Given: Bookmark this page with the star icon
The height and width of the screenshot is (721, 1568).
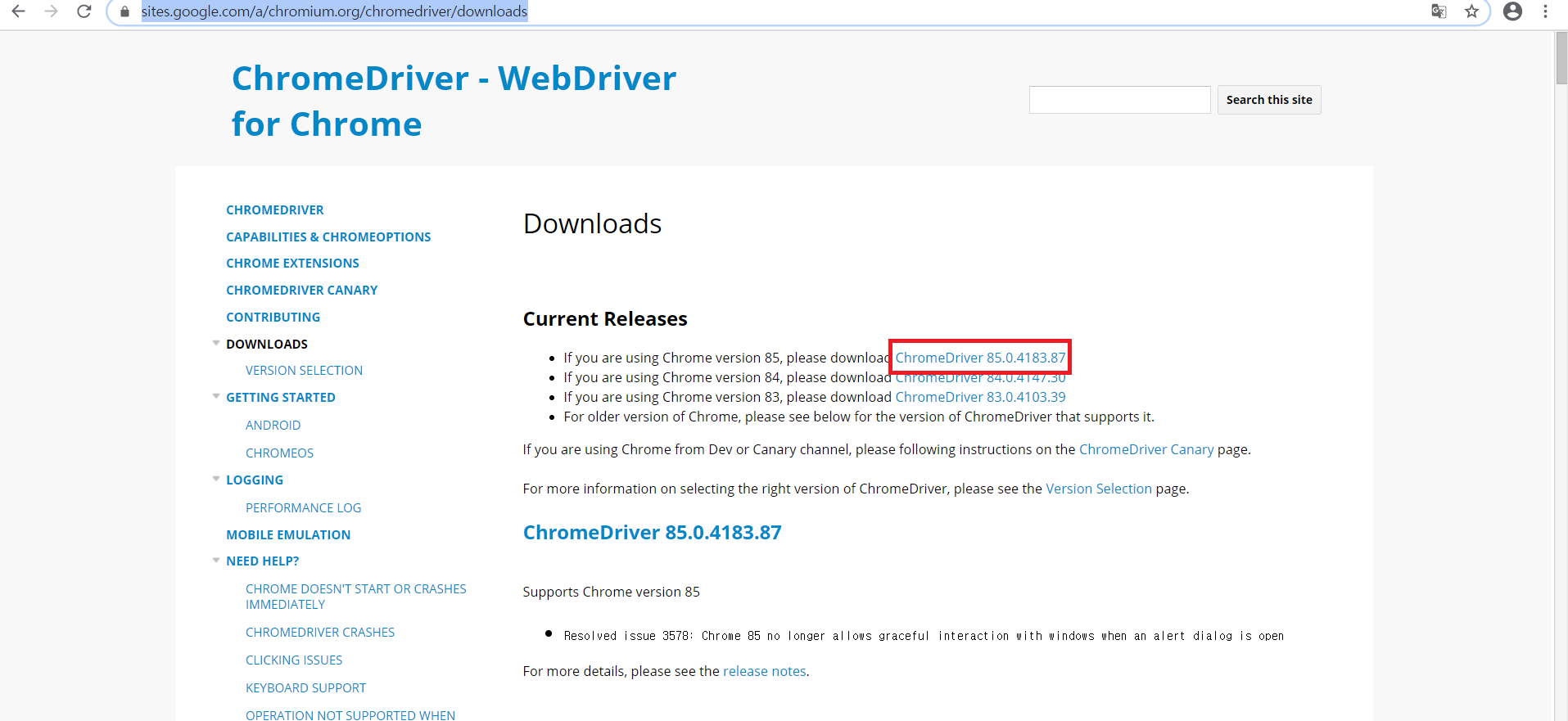Looking at the screenshot, I should tap(1471, 11).
